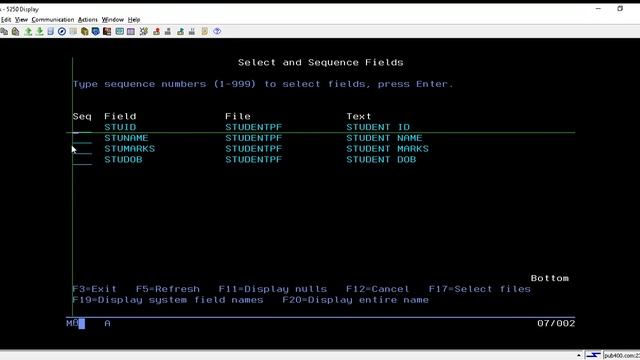Click the yellow box toolbar icon

(84, 31)
